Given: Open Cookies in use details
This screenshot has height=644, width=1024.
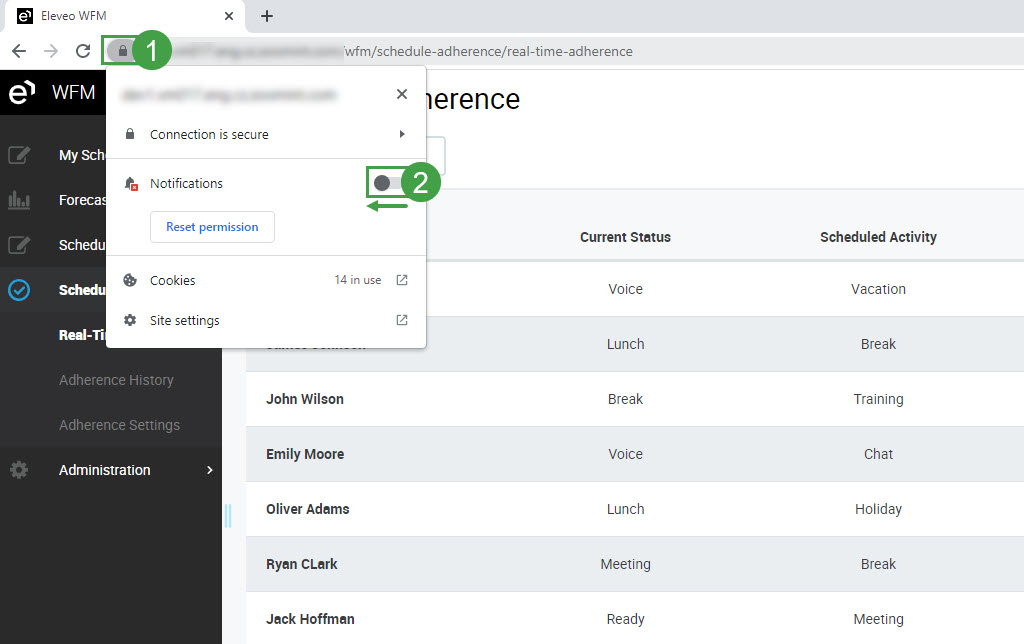Looking at the screenshot, I should coord(402,280).
